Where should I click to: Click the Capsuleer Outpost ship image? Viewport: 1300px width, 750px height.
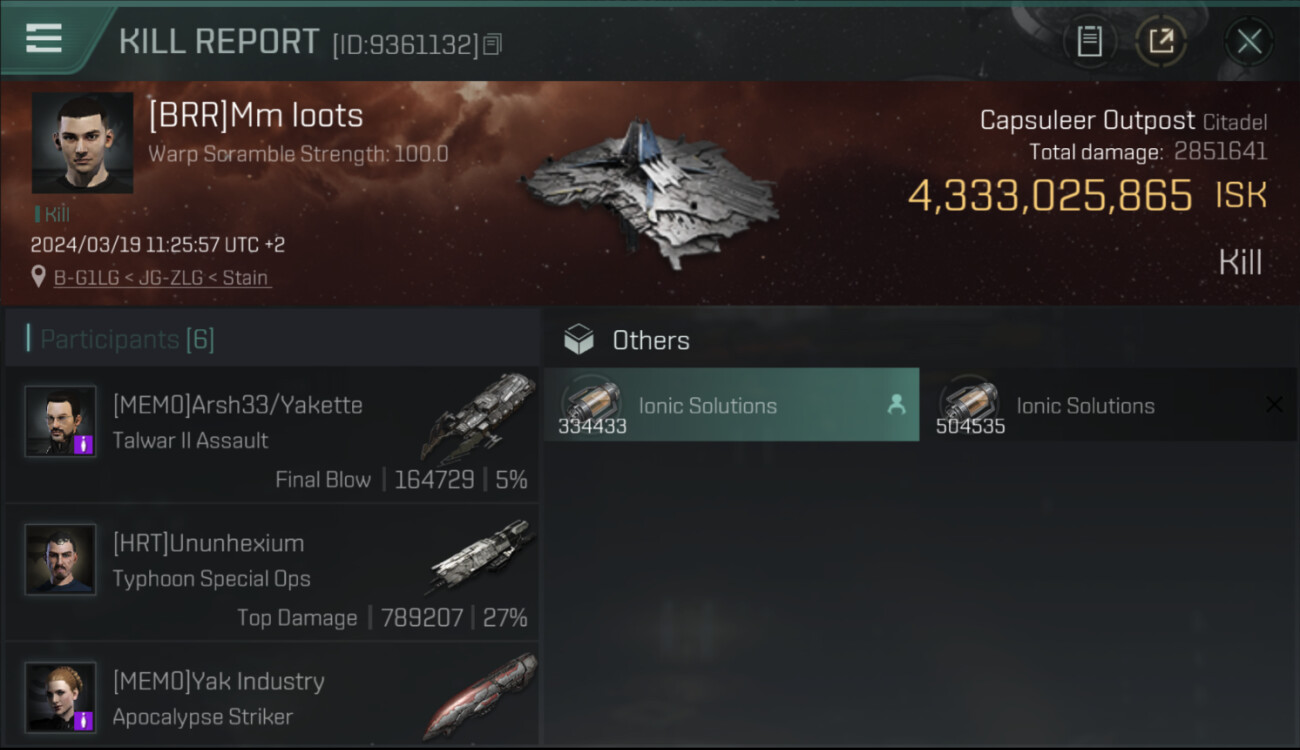650,193
